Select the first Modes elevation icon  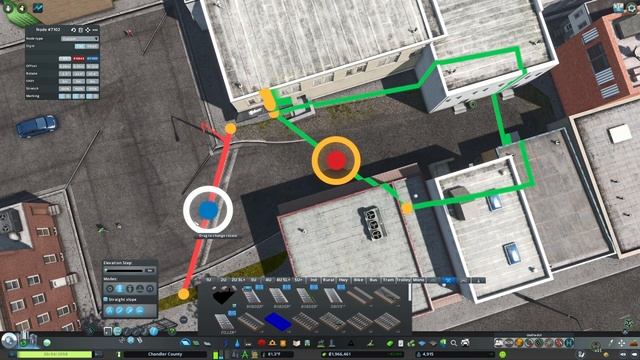coord(109,289)
